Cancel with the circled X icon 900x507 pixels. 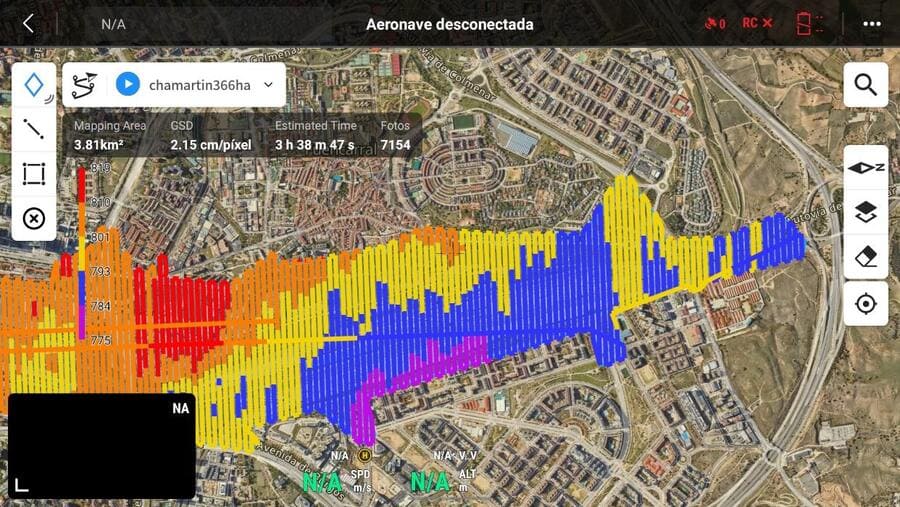34,219
